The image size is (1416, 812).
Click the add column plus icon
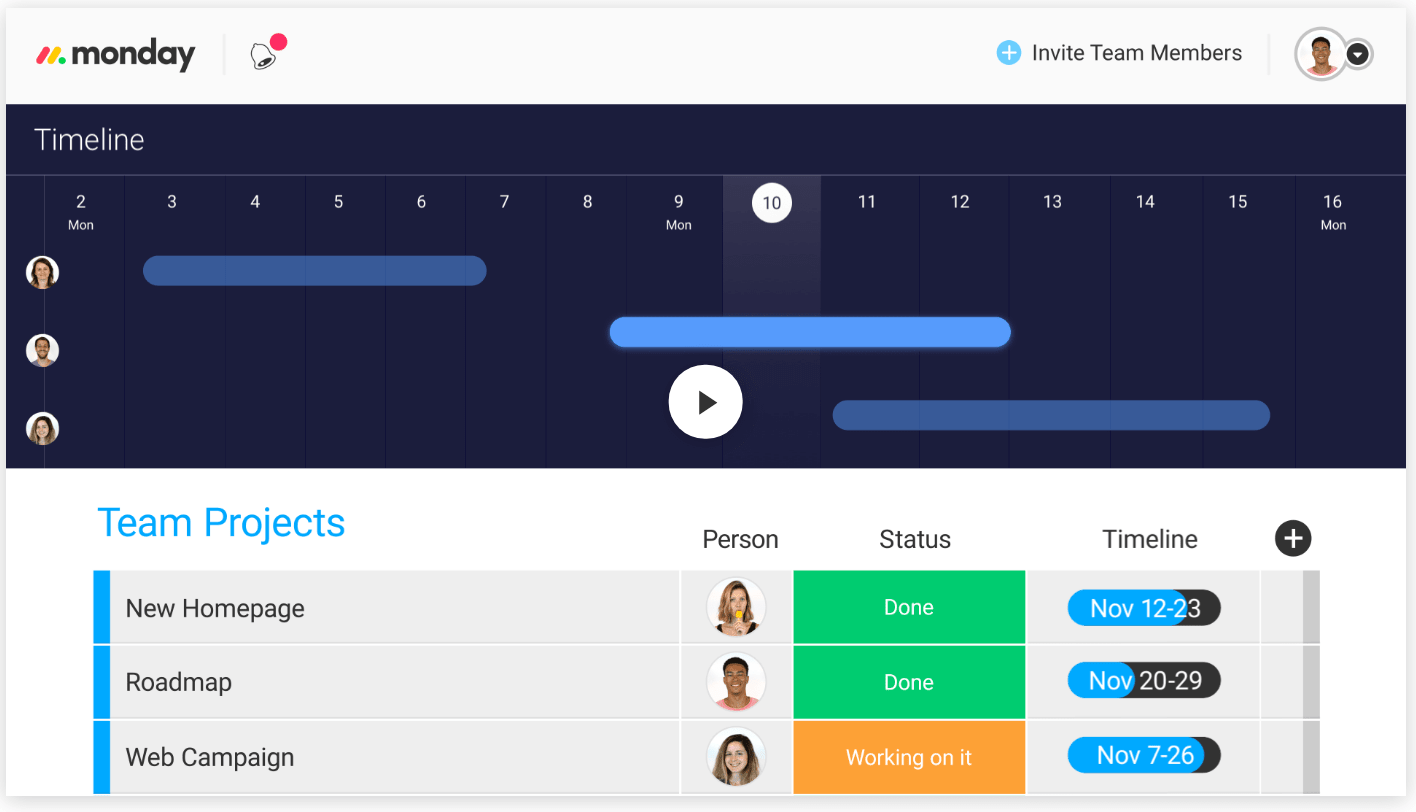tap(1292, 539)
